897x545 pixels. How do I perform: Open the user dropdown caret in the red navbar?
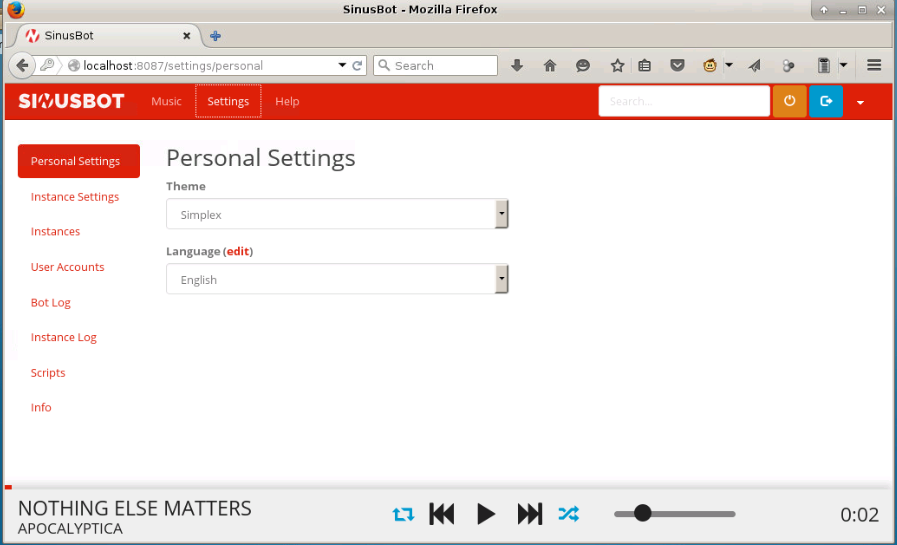(x=860, y=102)
